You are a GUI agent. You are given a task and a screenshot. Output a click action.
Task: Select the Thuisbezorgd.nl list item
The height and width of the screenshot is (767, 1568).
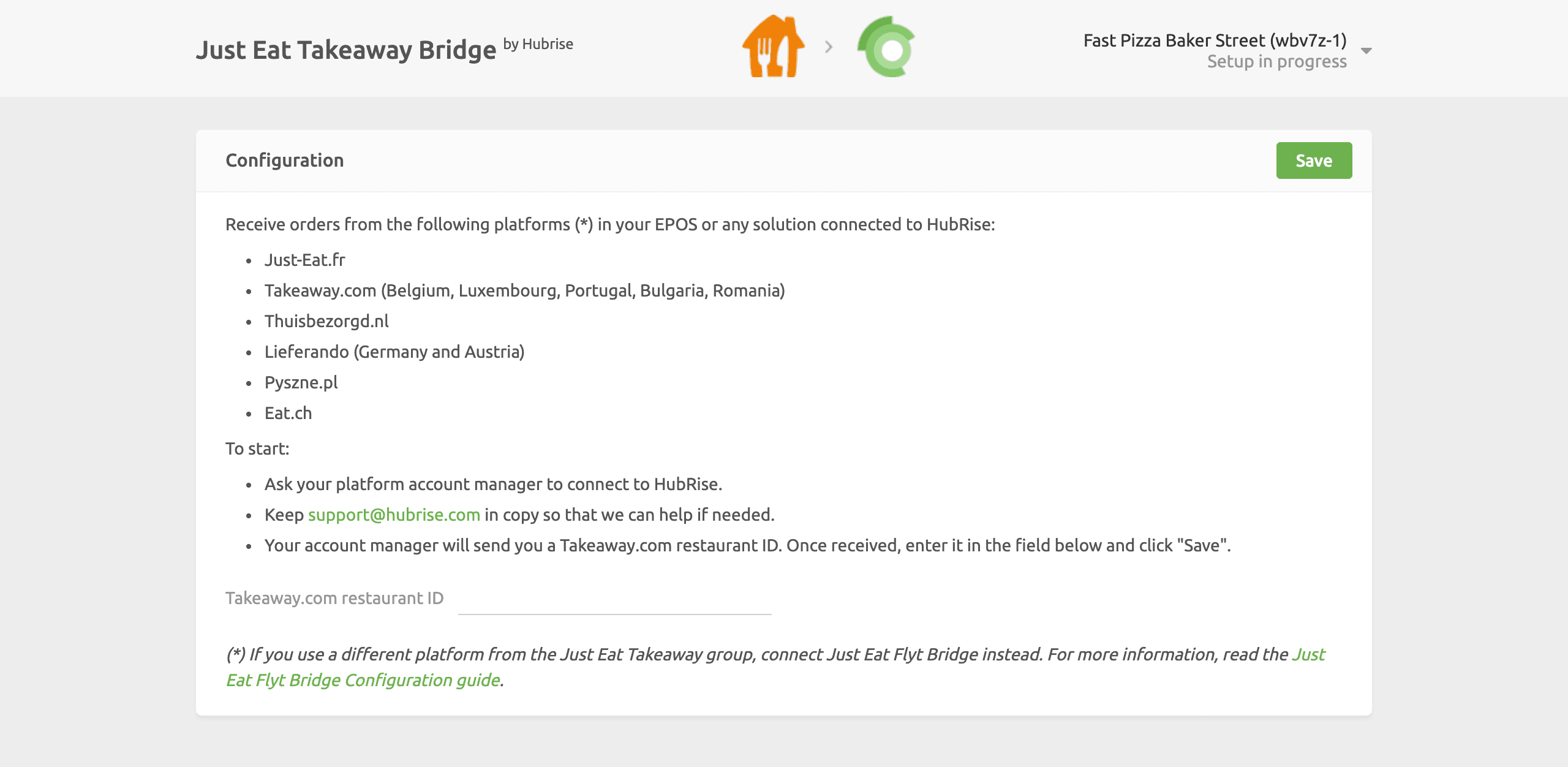(x=326, y=321)
